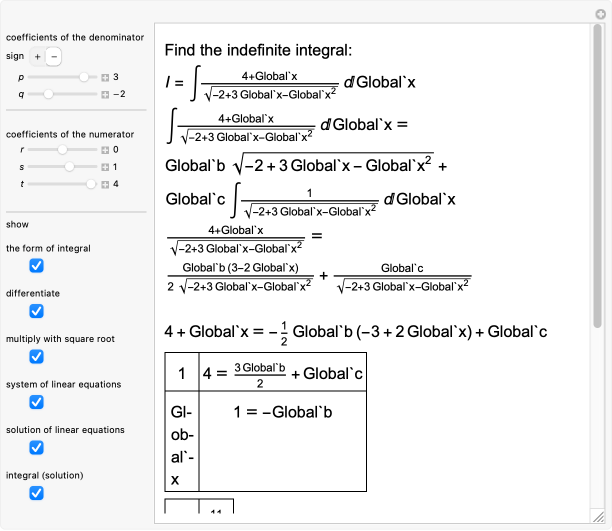Click the r coefficient slider thumb
This screenshot has height=531, width=612.
pyautogui.click(x=62, y=149)
